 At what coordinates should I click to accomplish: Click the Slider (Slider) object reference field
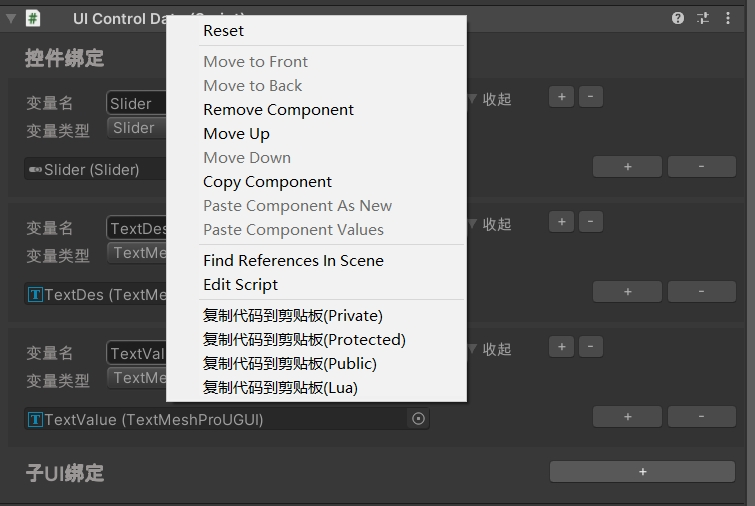[x=95, y=169]
